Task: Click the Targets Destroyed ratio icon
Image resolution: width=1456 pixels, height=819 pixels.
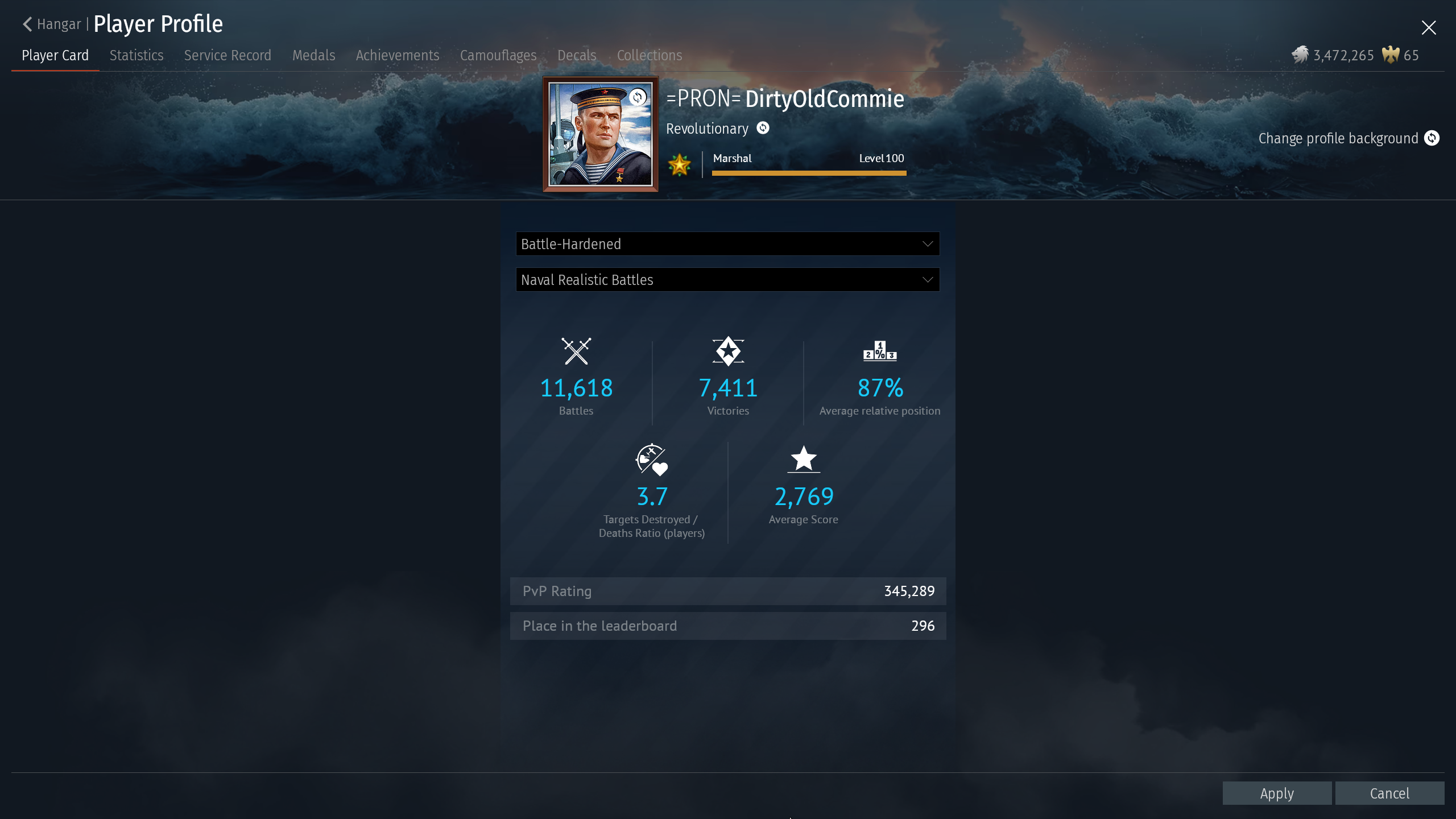Action: coord(652,460)
